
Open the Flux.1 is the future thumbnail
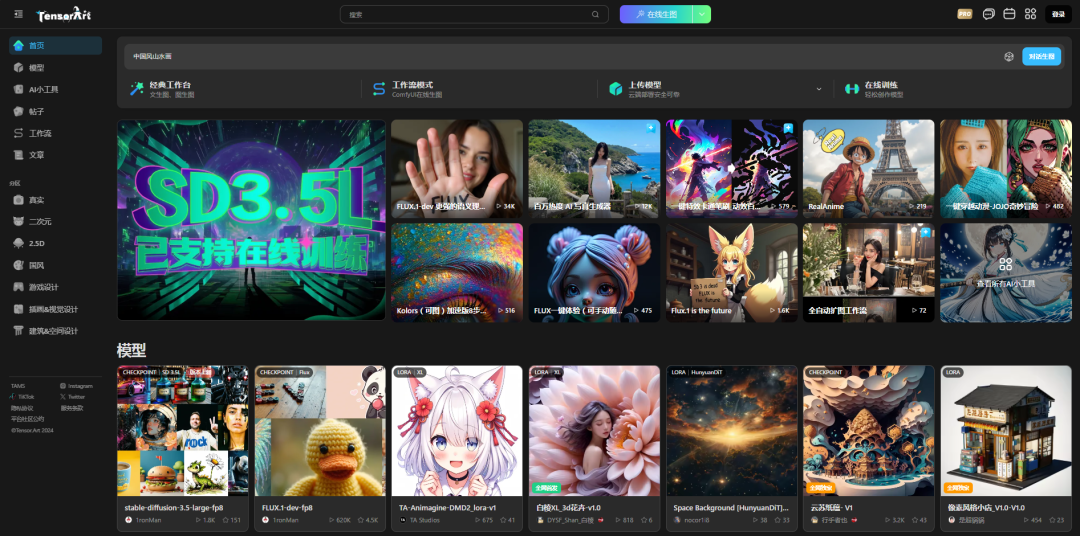[x=731, y=272]
